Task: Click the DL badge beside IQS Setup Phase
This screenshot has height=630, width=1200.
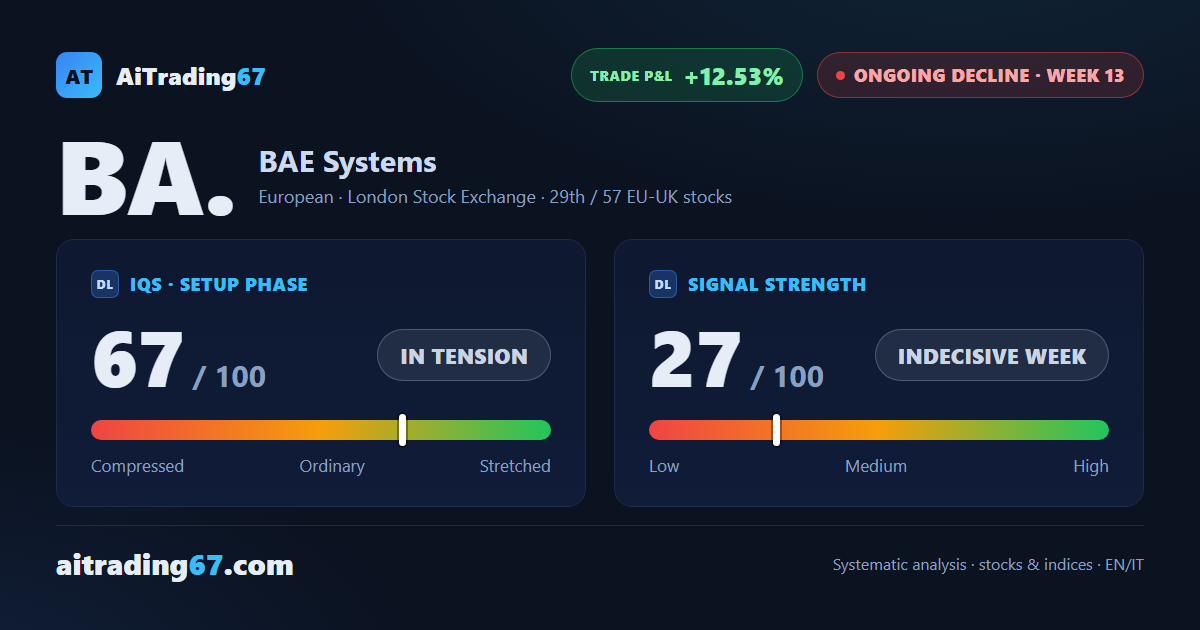Action: [x=105, y=284]
